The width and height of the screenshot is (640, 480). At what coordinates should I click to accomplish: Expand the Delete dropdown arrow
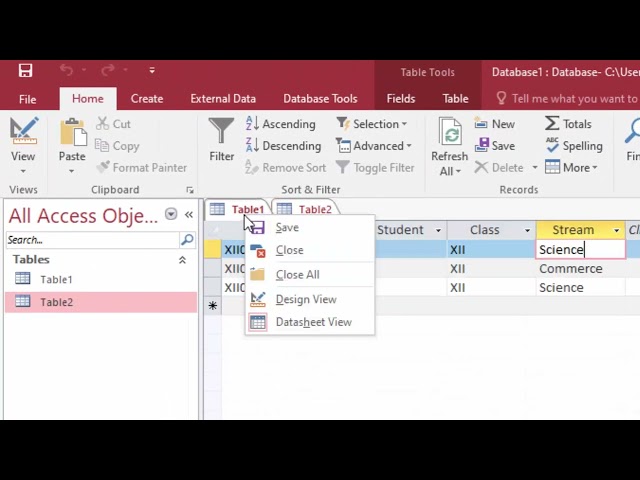tap(535, 167)
